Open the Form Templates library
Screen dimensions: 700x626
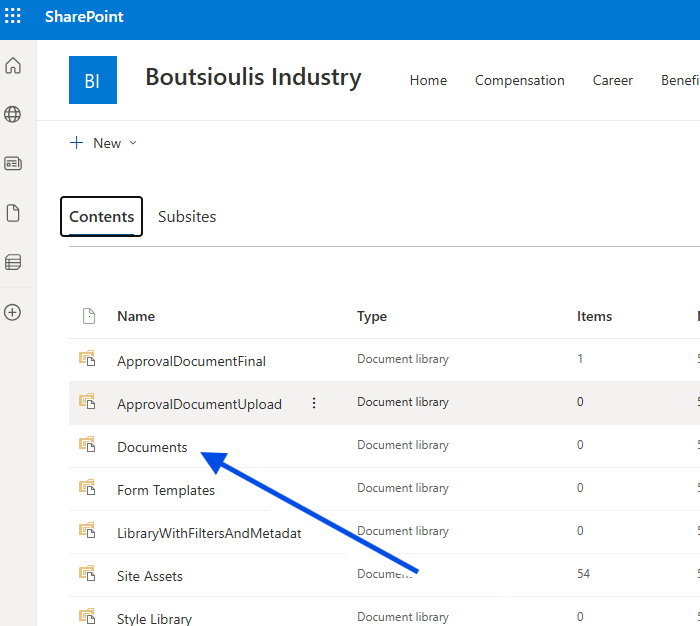(x=166, y=490)
